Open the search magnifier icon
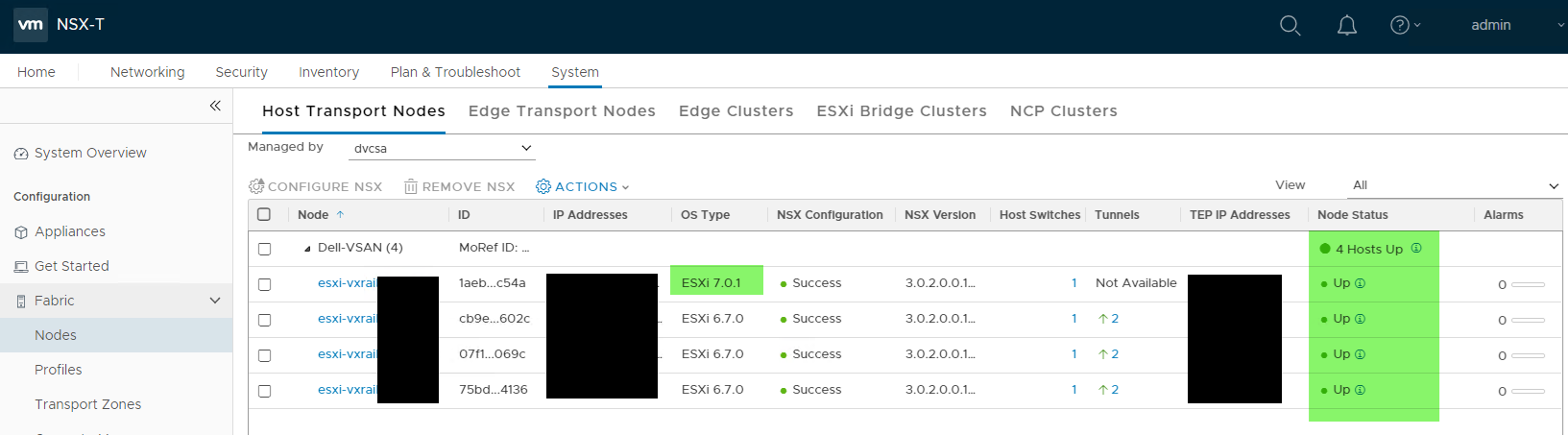The image size is (1568, 435). pyautogui.click(x=1290, y=26)
